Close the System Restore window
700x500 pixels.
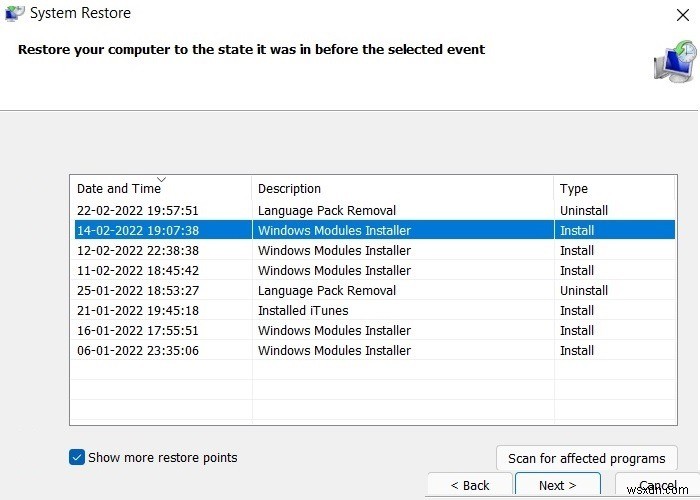[x=683, y=15]
